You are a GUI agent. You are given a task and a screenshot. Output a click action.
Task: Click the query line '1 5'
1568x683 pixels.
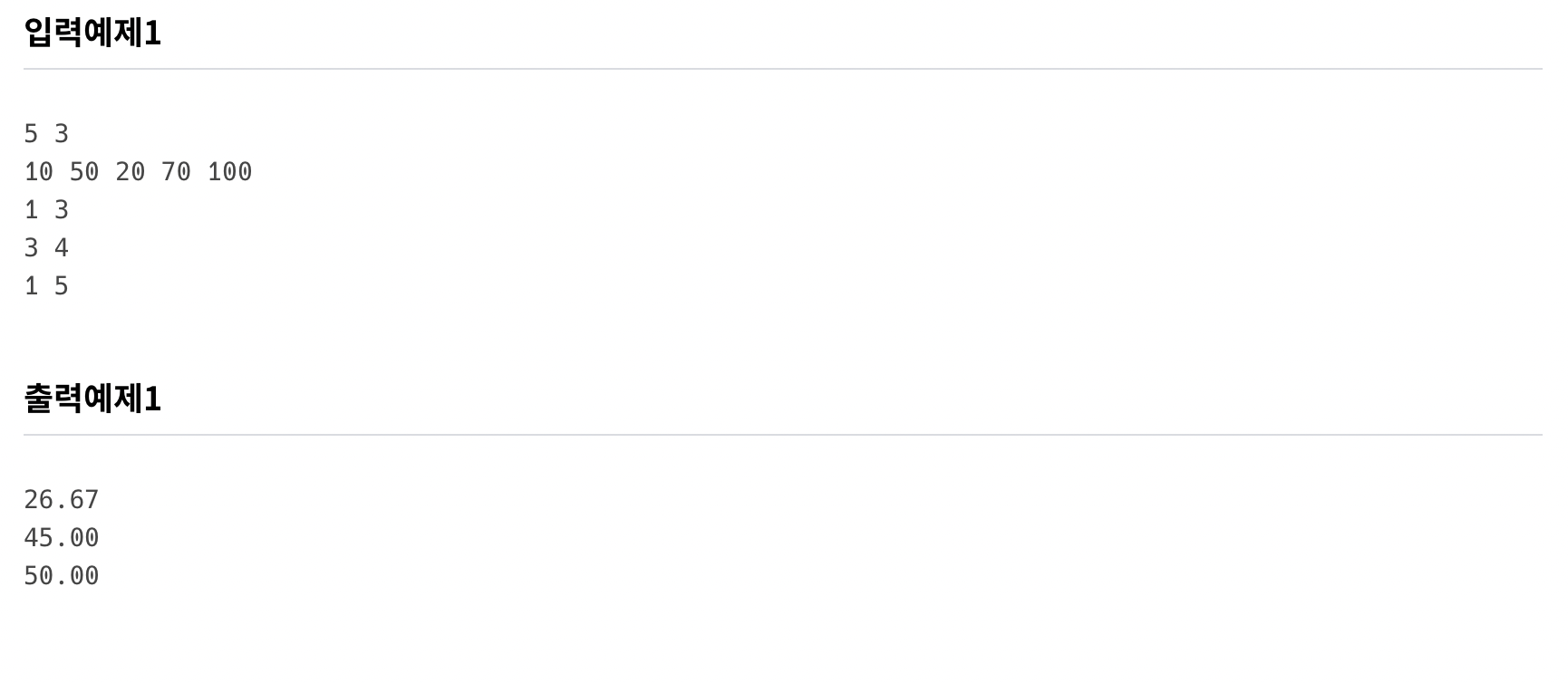coord(46,286)
